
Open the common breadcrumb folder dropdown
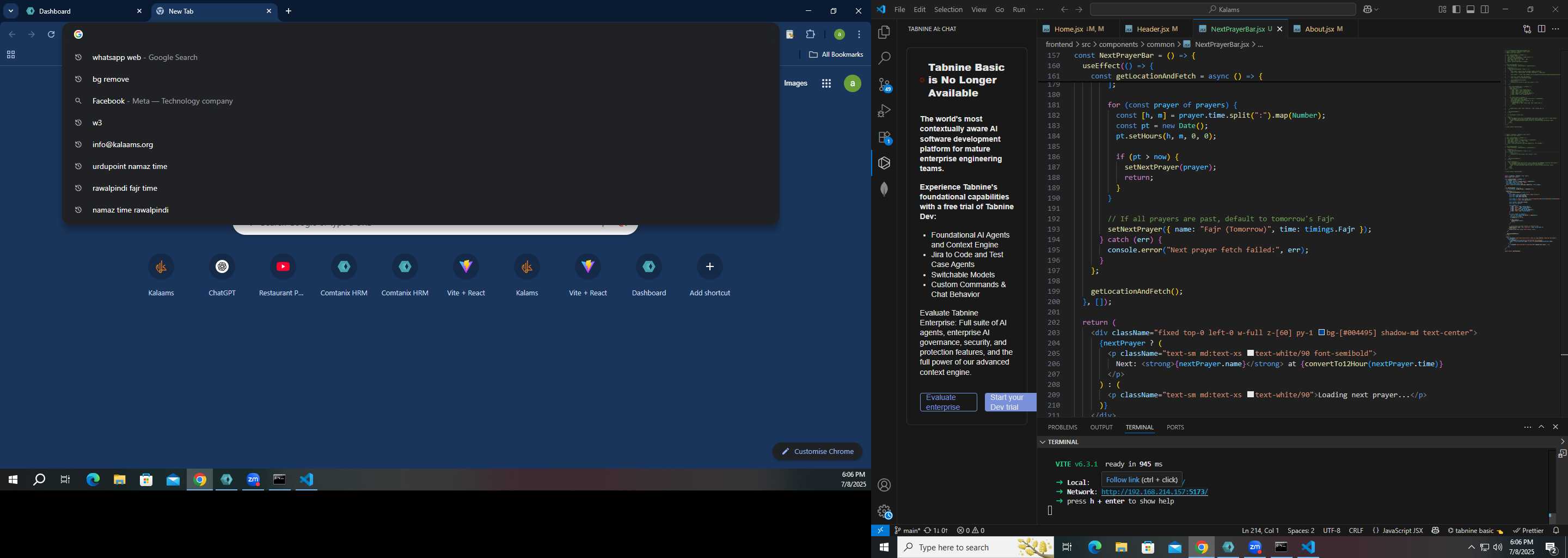coord(1160,45)
